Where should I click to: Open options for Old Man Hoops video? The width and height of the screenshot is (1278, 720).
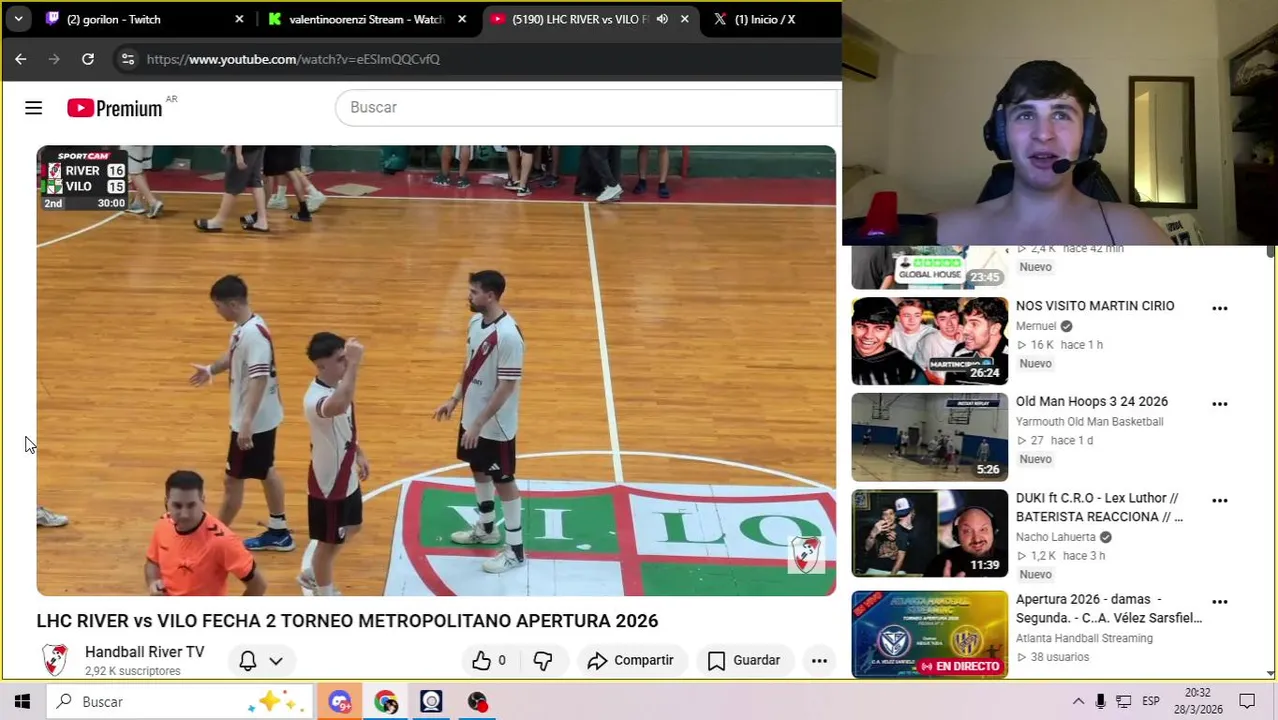click(x=1220, y=404)
